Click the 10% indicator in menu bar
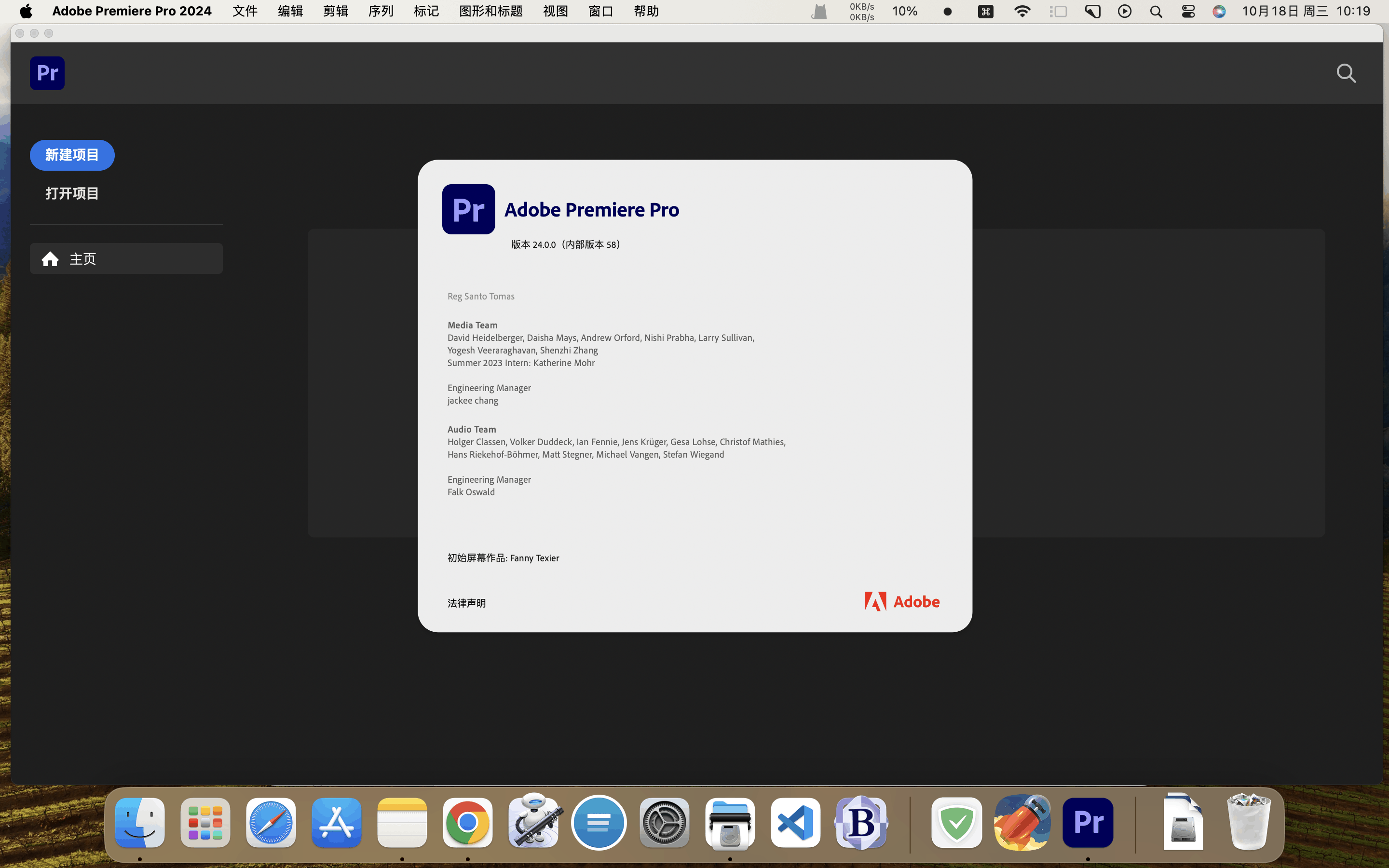The height and width of the screenshot is (868, 1389). (905, 12)
